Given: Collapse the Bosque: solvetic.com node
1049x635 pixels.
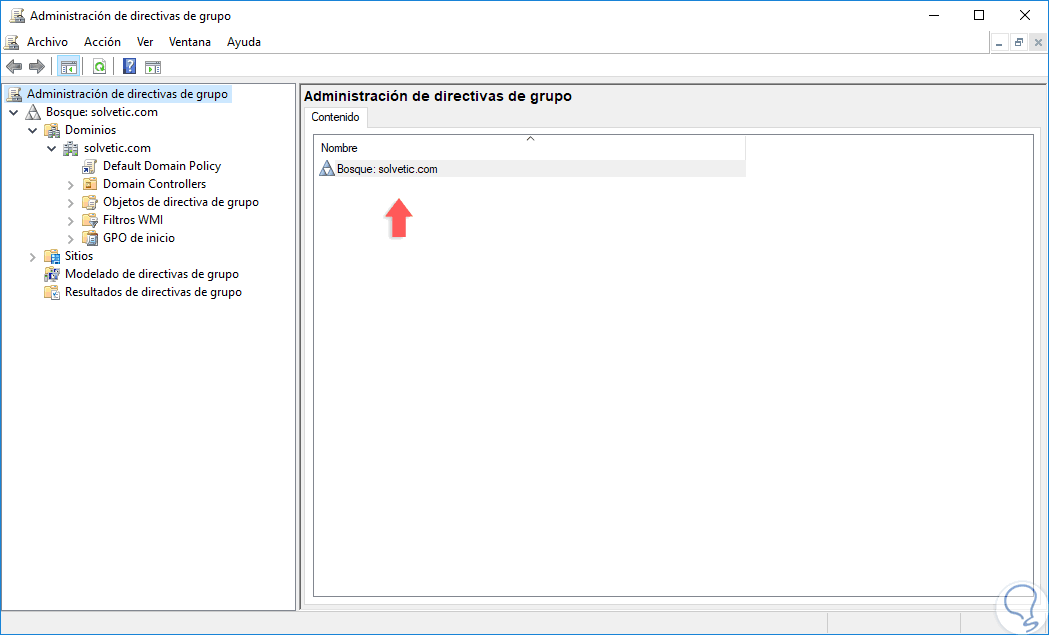Looking at the screenshot, I should [14, 112].
